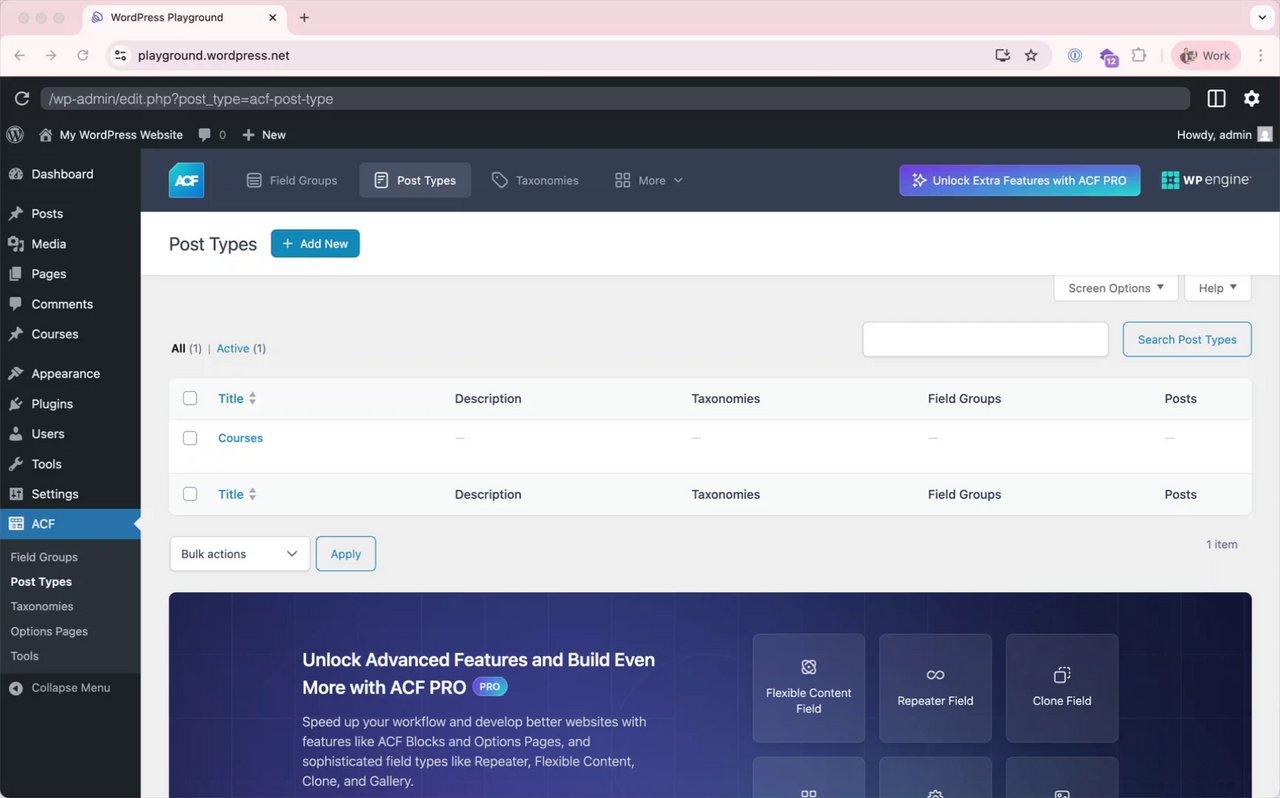Click the plus New item in admin bar

(x=264, y=134)
